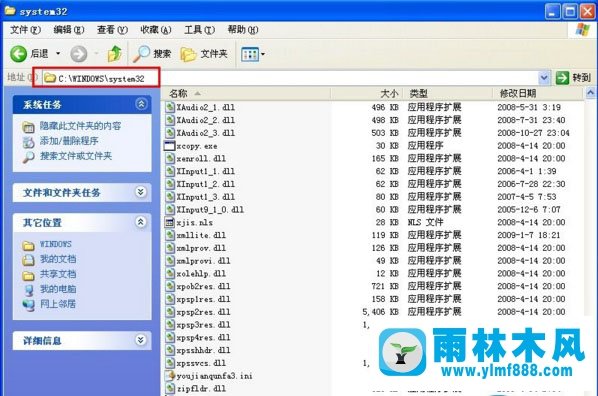598x396 pixels.
Task: Select file name xmlprov.dll
Action: pyautogui.click(x=201, y=248)
